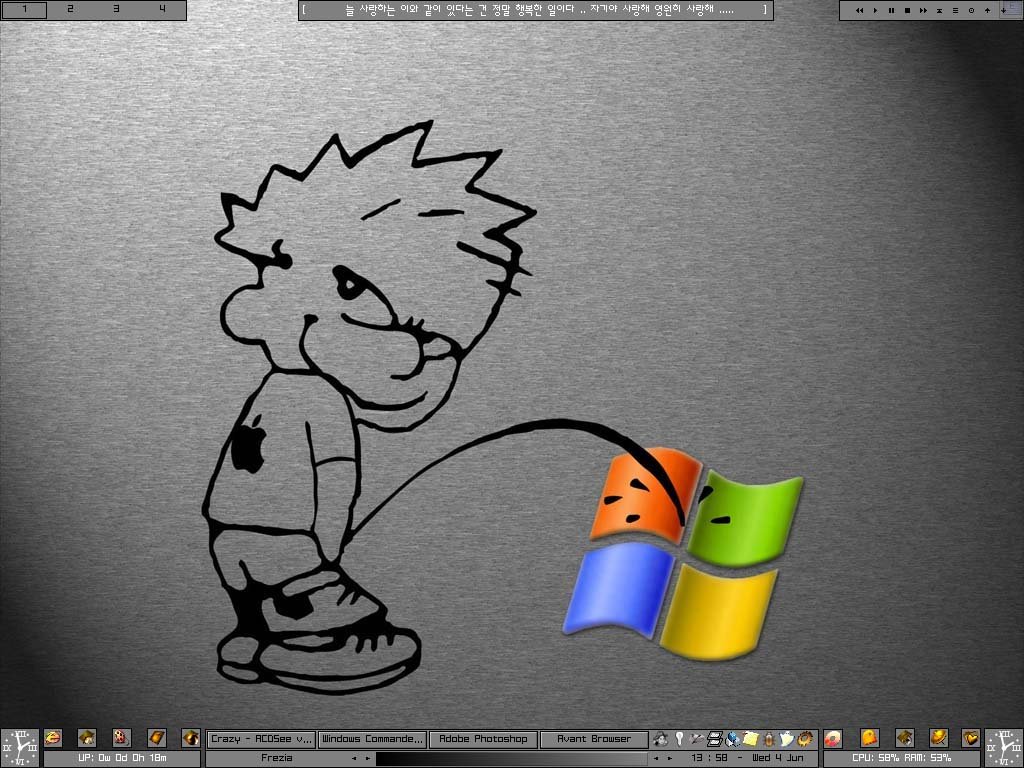Click the UP uptime display

click(122, 758)
